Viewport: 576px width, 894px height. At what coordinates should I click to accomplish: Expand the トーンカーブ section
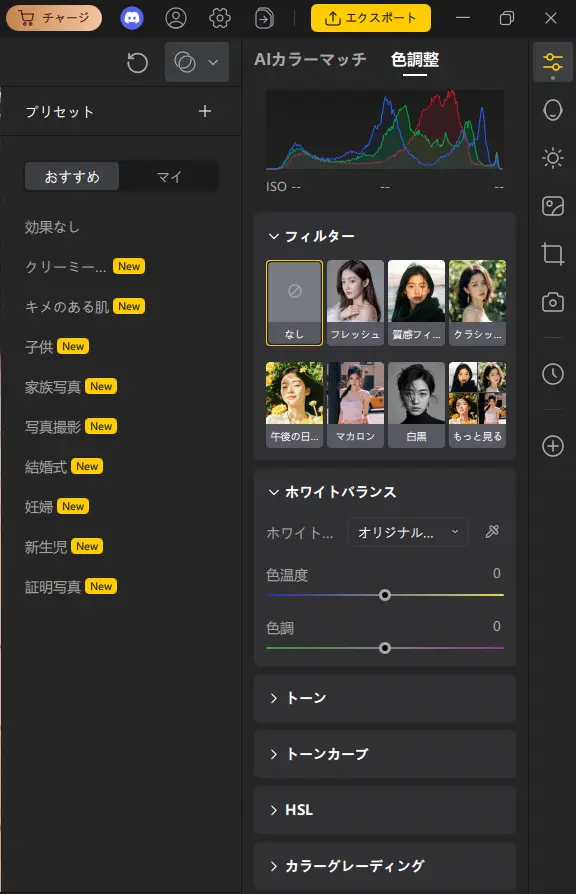point(385,754)
